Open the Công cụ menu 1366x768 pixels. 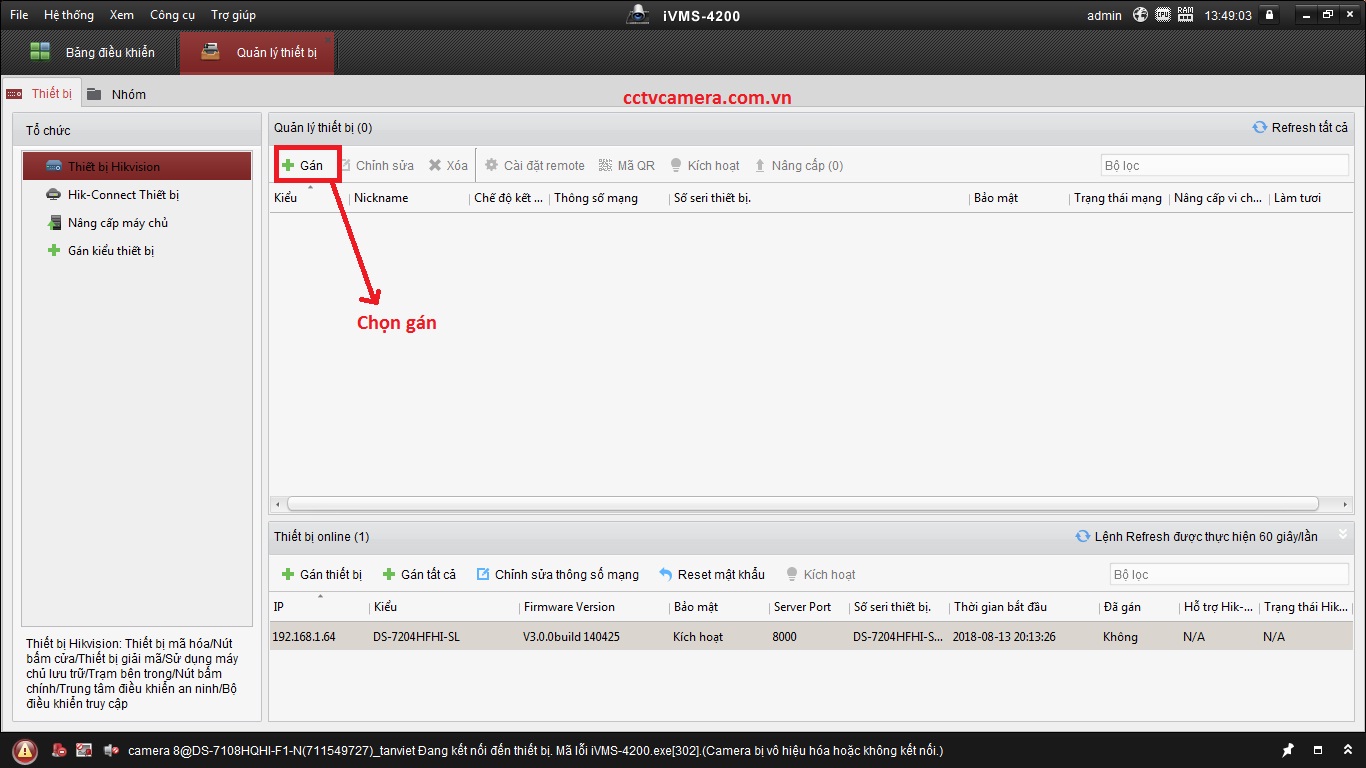tap(172, 15)
